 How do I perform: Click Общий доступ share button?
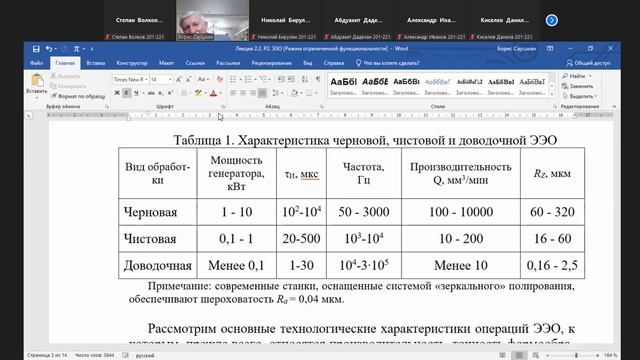coord(588,63)
